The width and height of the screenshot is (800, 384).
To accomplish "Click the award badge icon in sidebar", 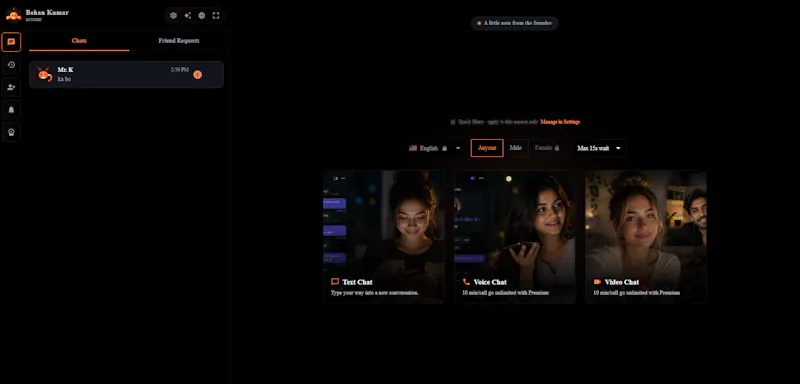I will click(11, 132).
